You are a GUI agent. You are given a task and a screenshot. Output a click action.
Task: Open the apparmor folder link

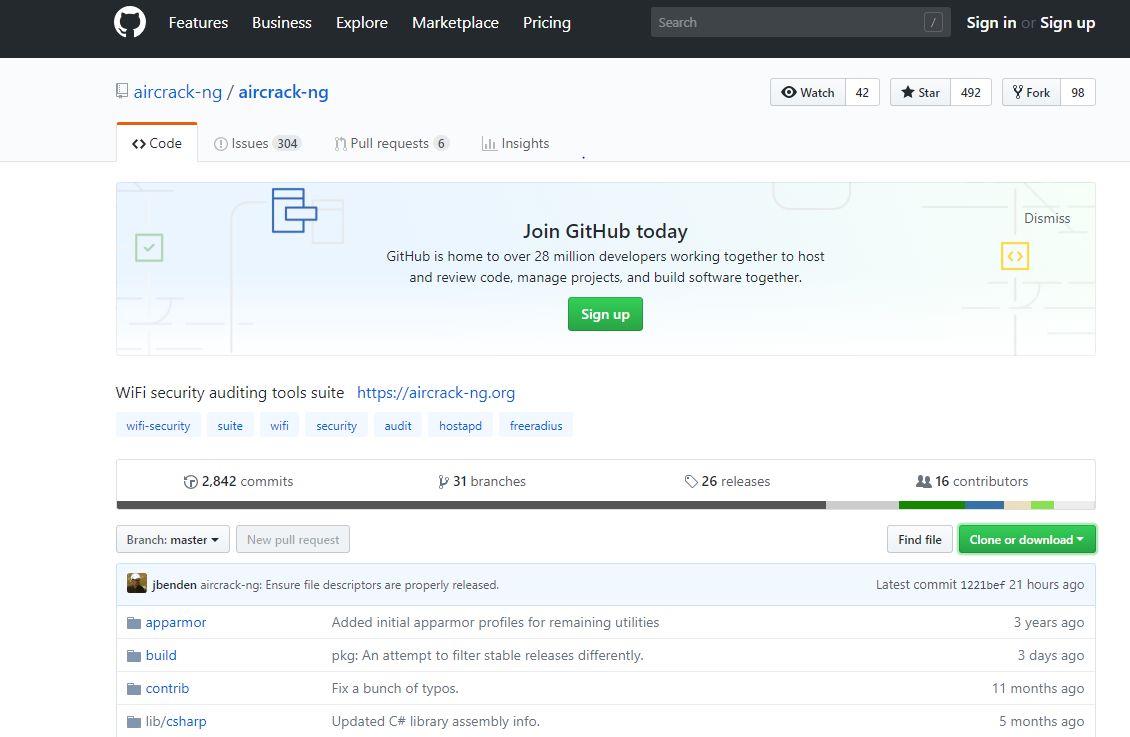click(x=176, y=622)
